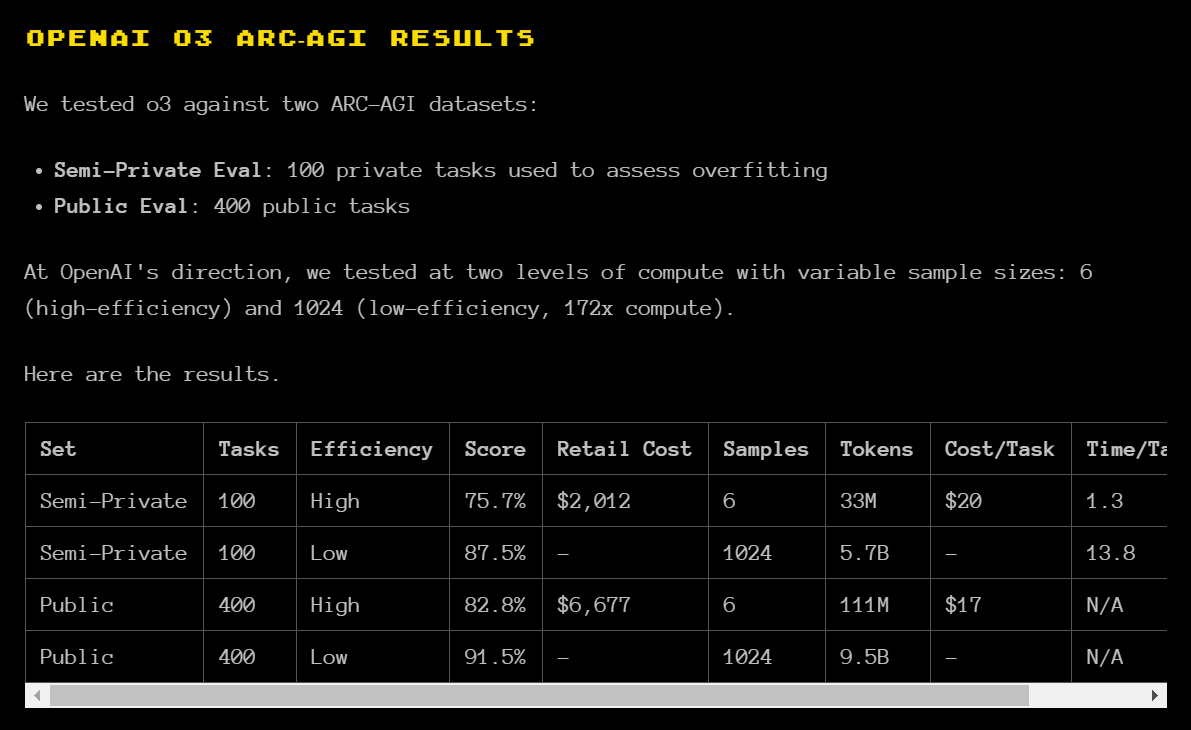Click the 'Tasks' column header
Viewport: 1191px width, 730px height.
[x=250, y=449]
